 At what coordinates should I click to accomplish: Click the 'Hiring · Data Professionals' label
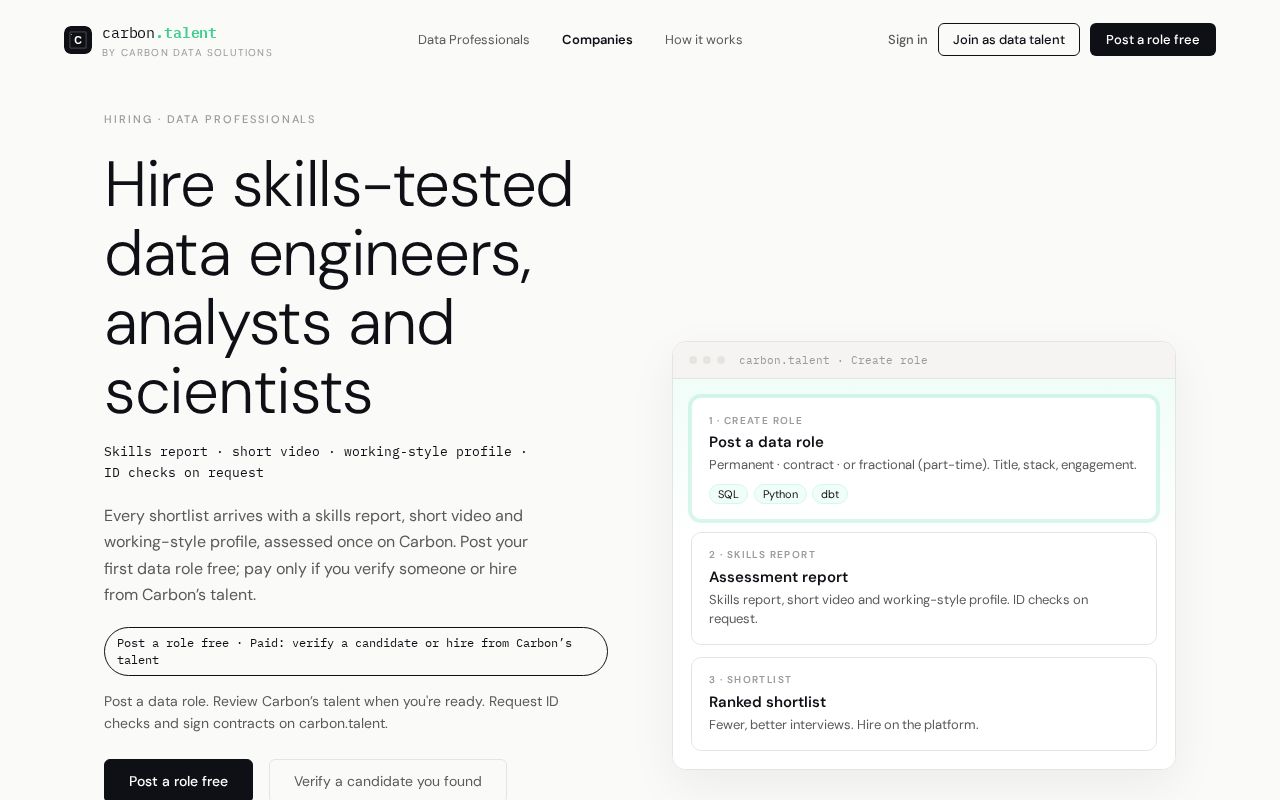pos(210,119)
